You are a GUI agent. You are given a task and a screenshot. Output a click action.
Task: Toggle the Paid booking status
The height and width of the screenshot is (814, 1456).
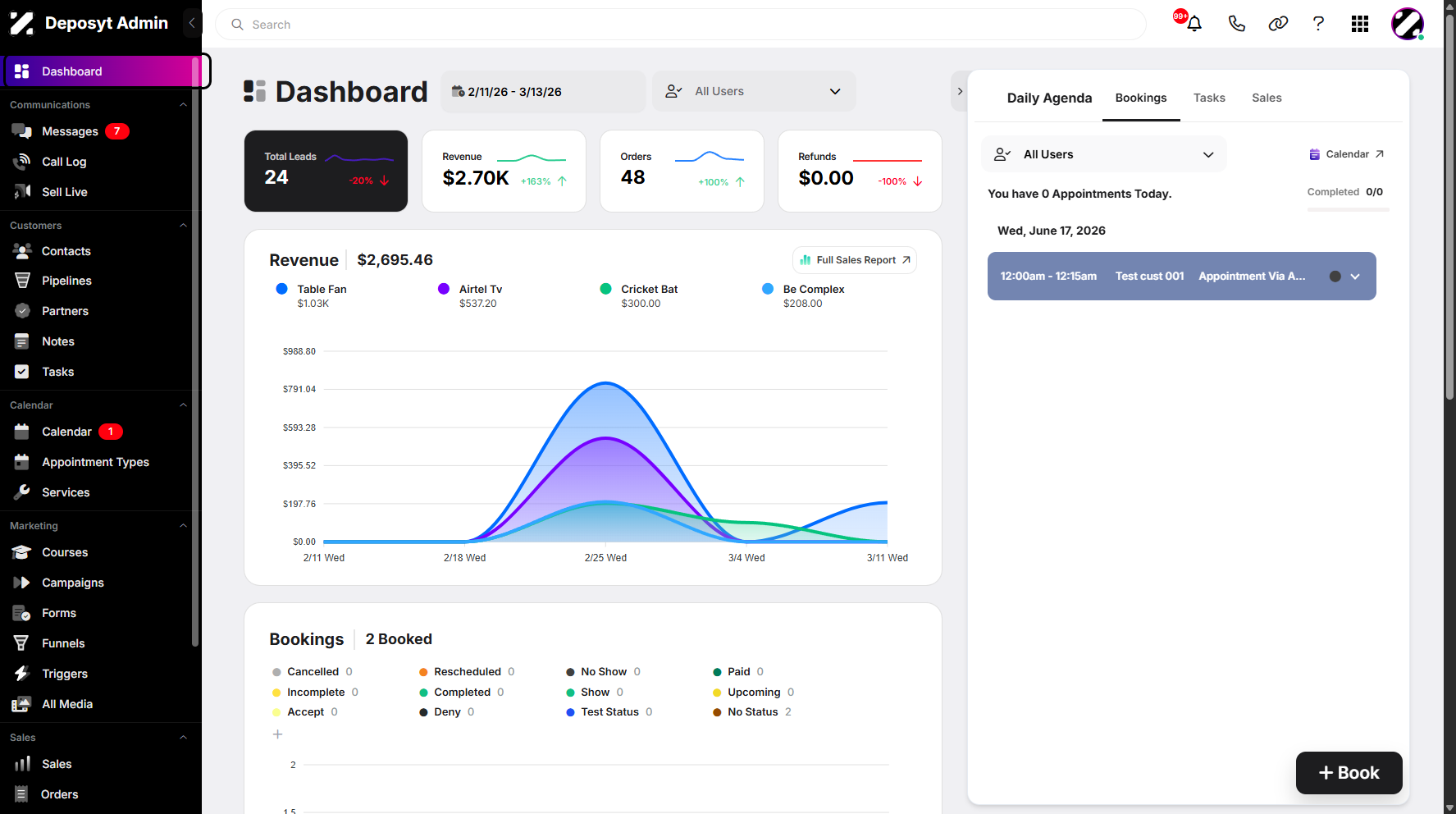click(738, 672)
